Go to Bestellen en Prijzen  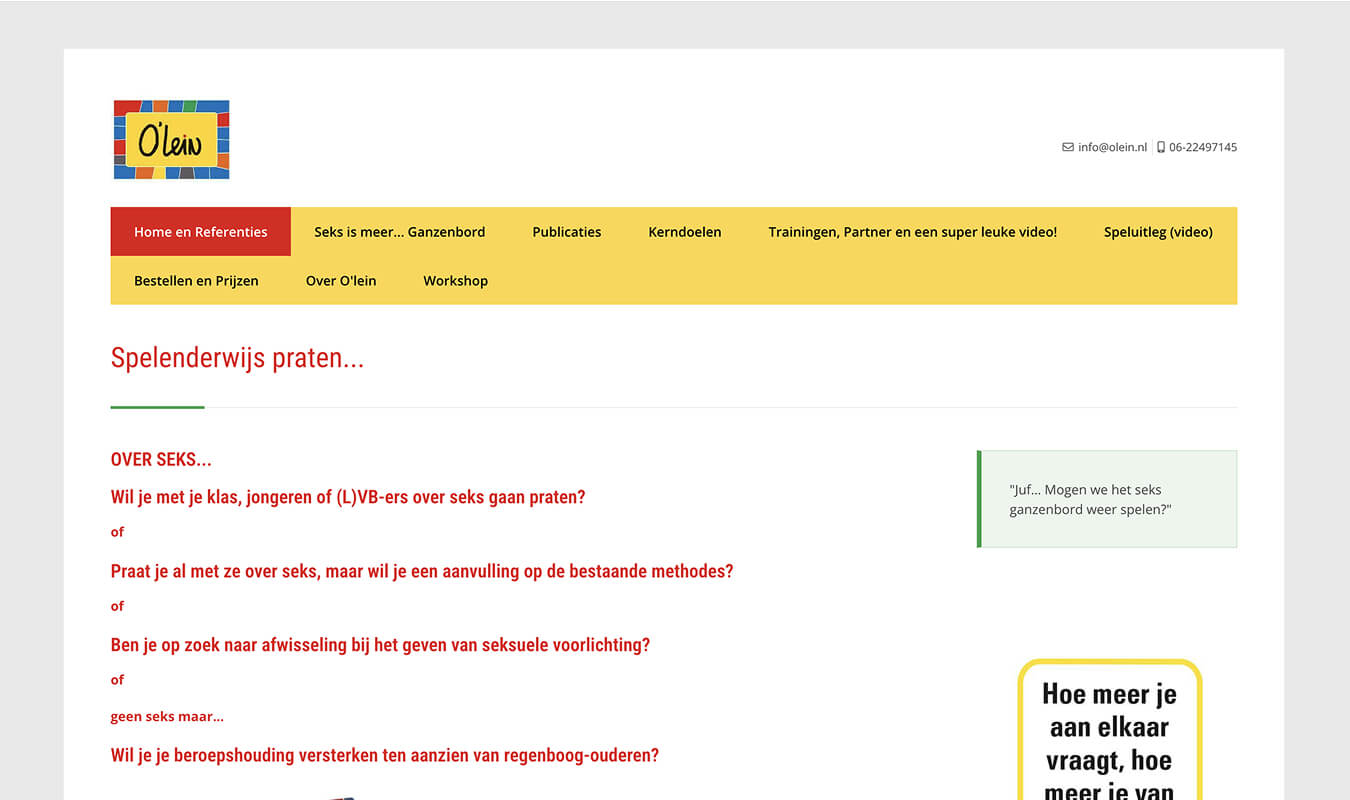[196, 281]
